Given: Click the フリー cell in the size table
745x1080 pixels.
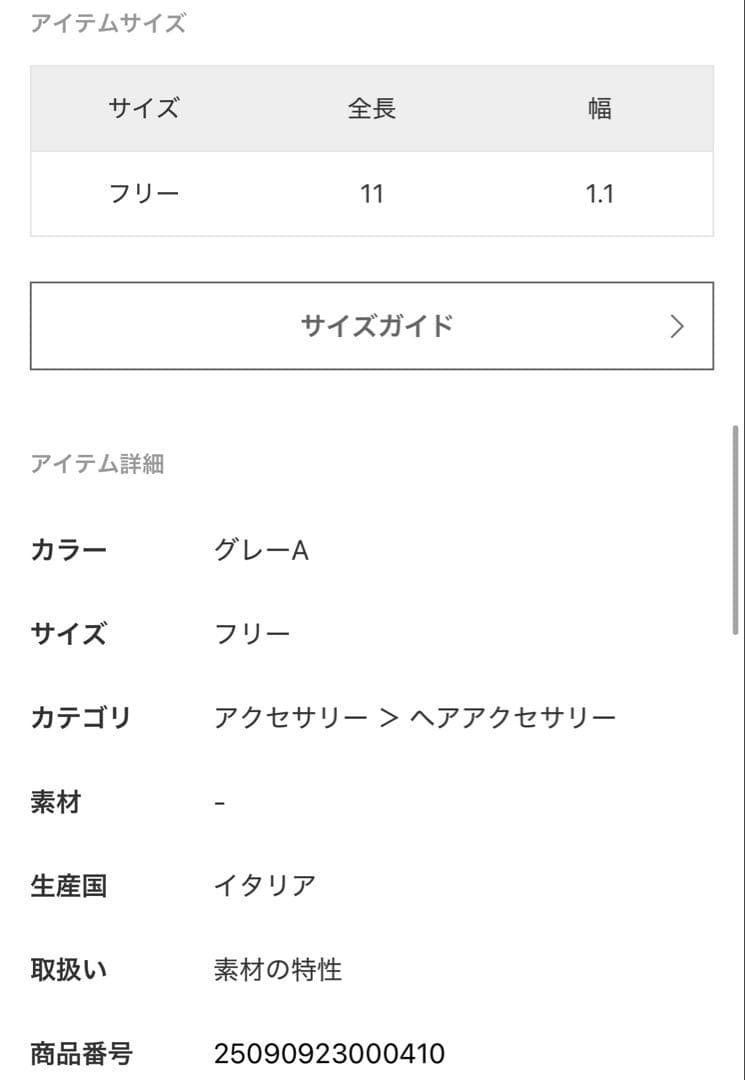Looking at the screenshot, I should [x=144, y=194].
